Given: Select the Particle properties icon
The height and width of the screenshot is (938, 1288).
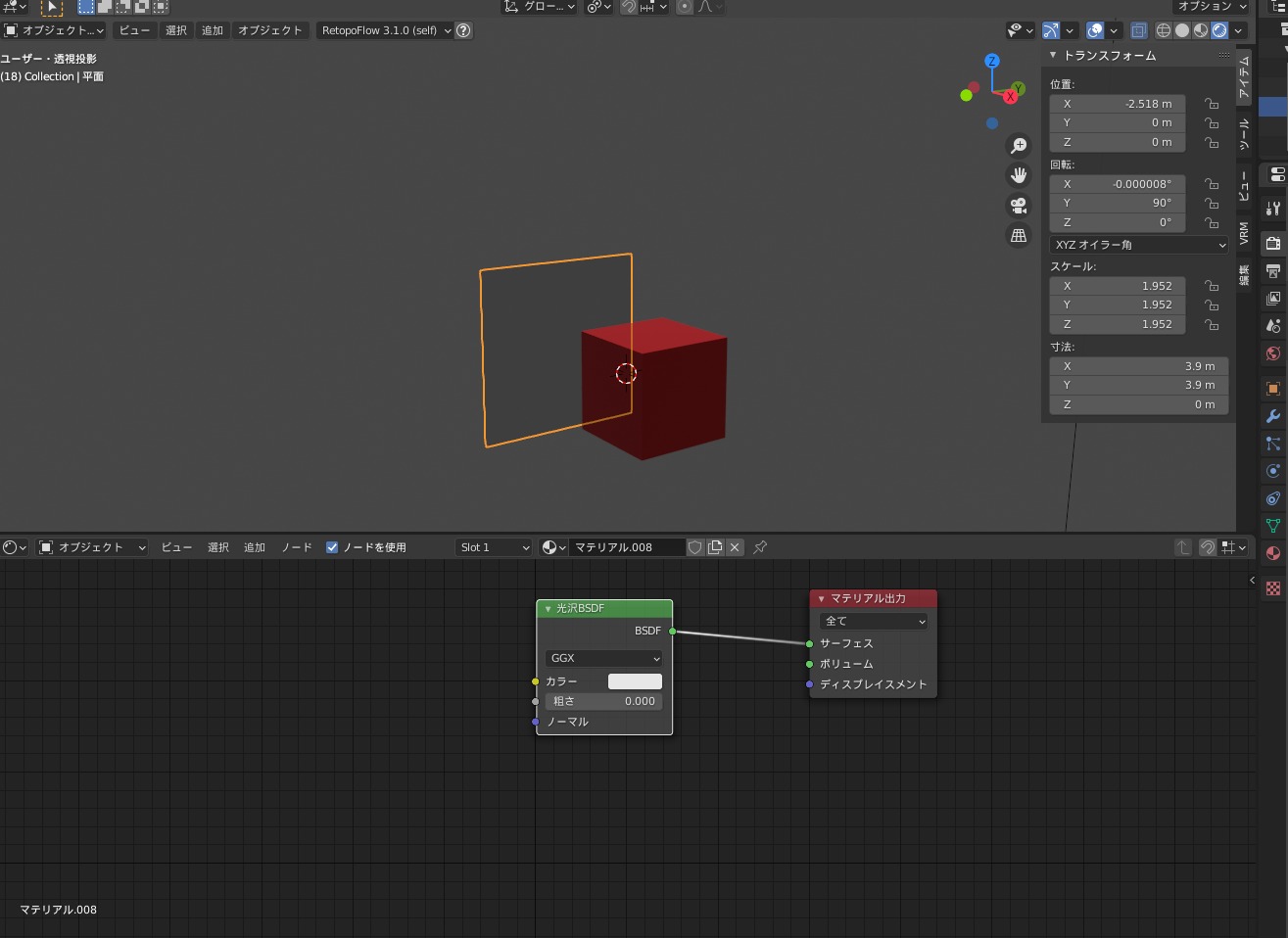Looking at the screenshot, I should [x=1273, y=445].
